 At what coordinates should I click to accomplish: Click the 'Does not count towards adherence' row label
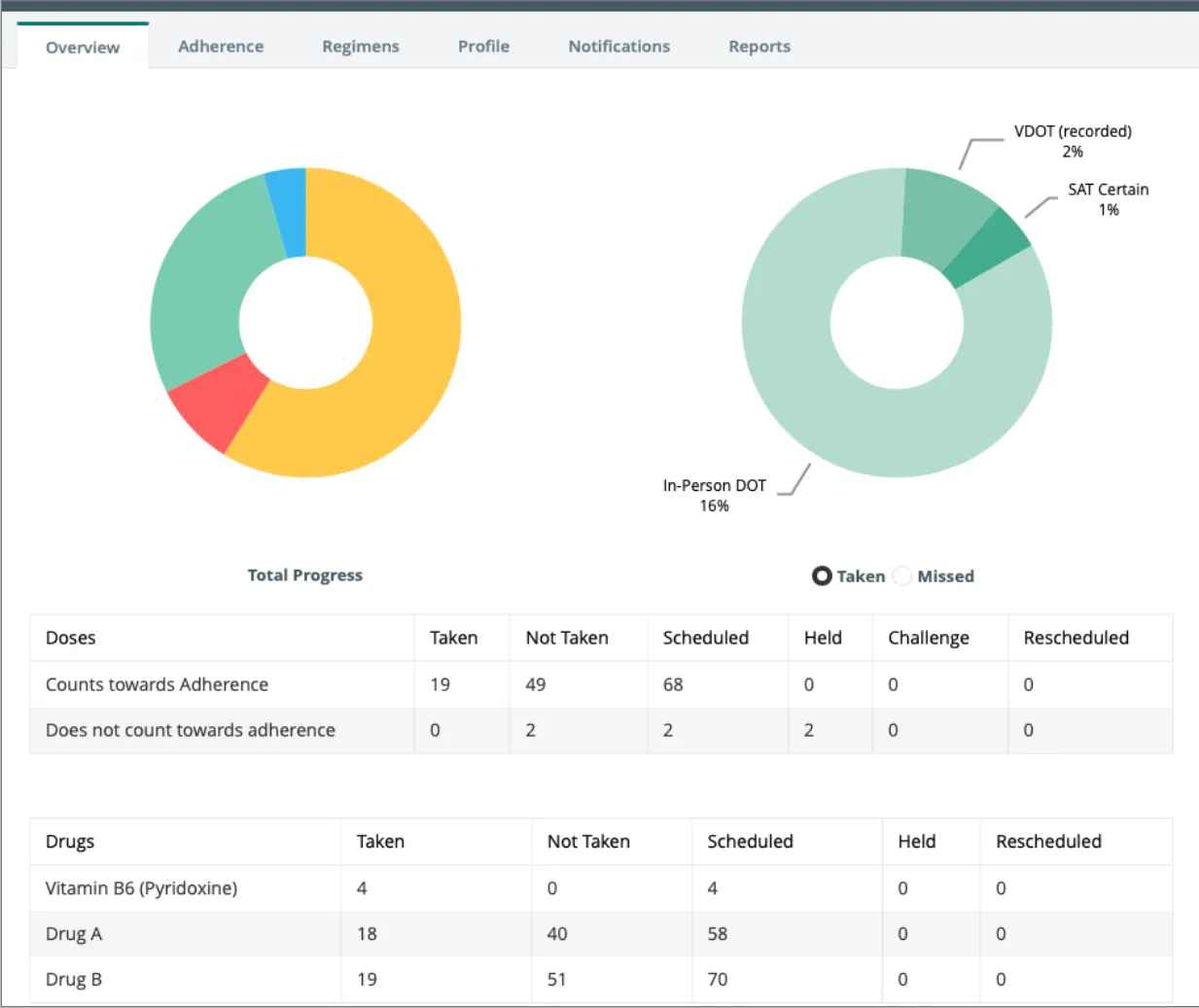click(x=191, y=730)
